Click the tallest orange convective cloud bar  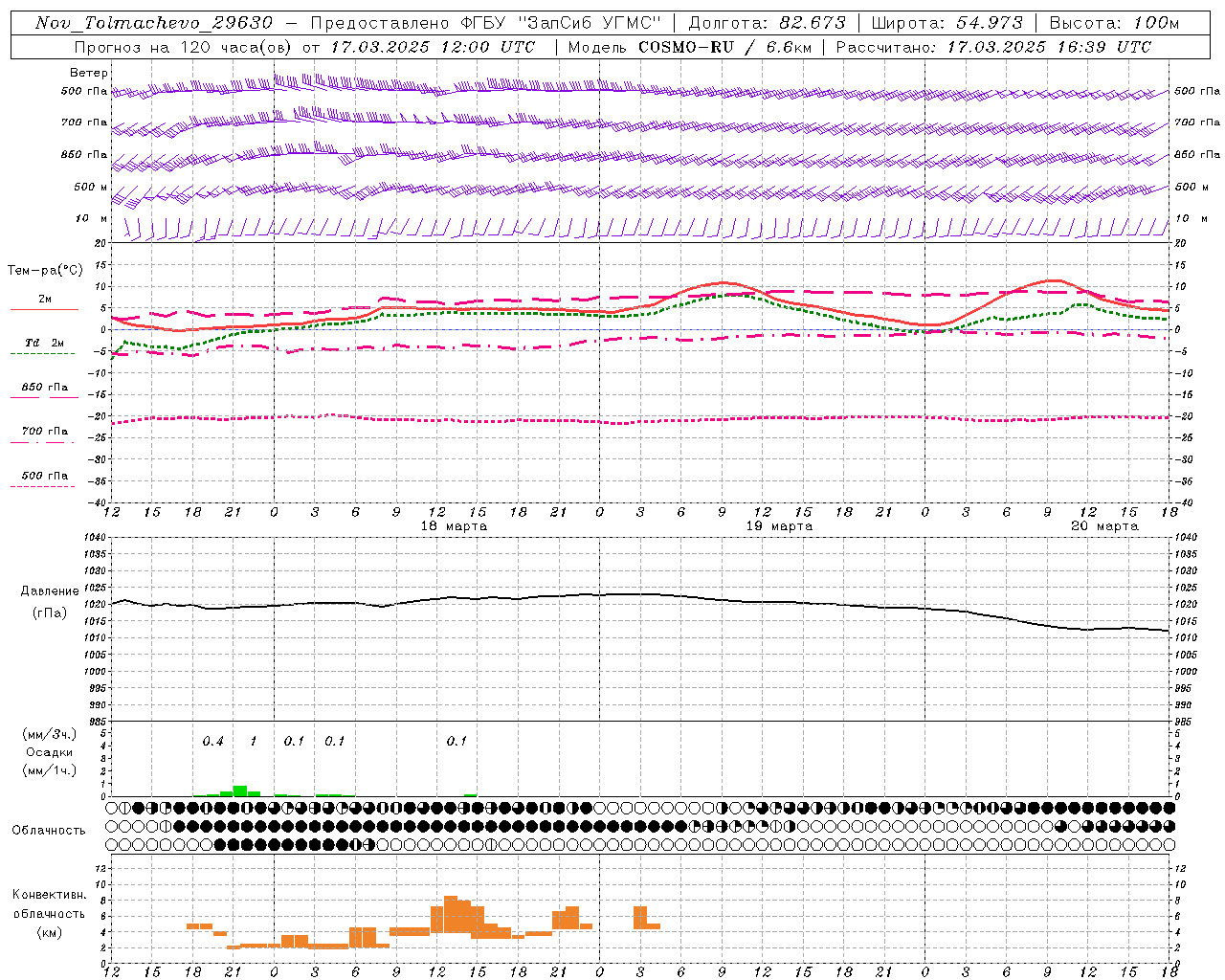point(451,914)
